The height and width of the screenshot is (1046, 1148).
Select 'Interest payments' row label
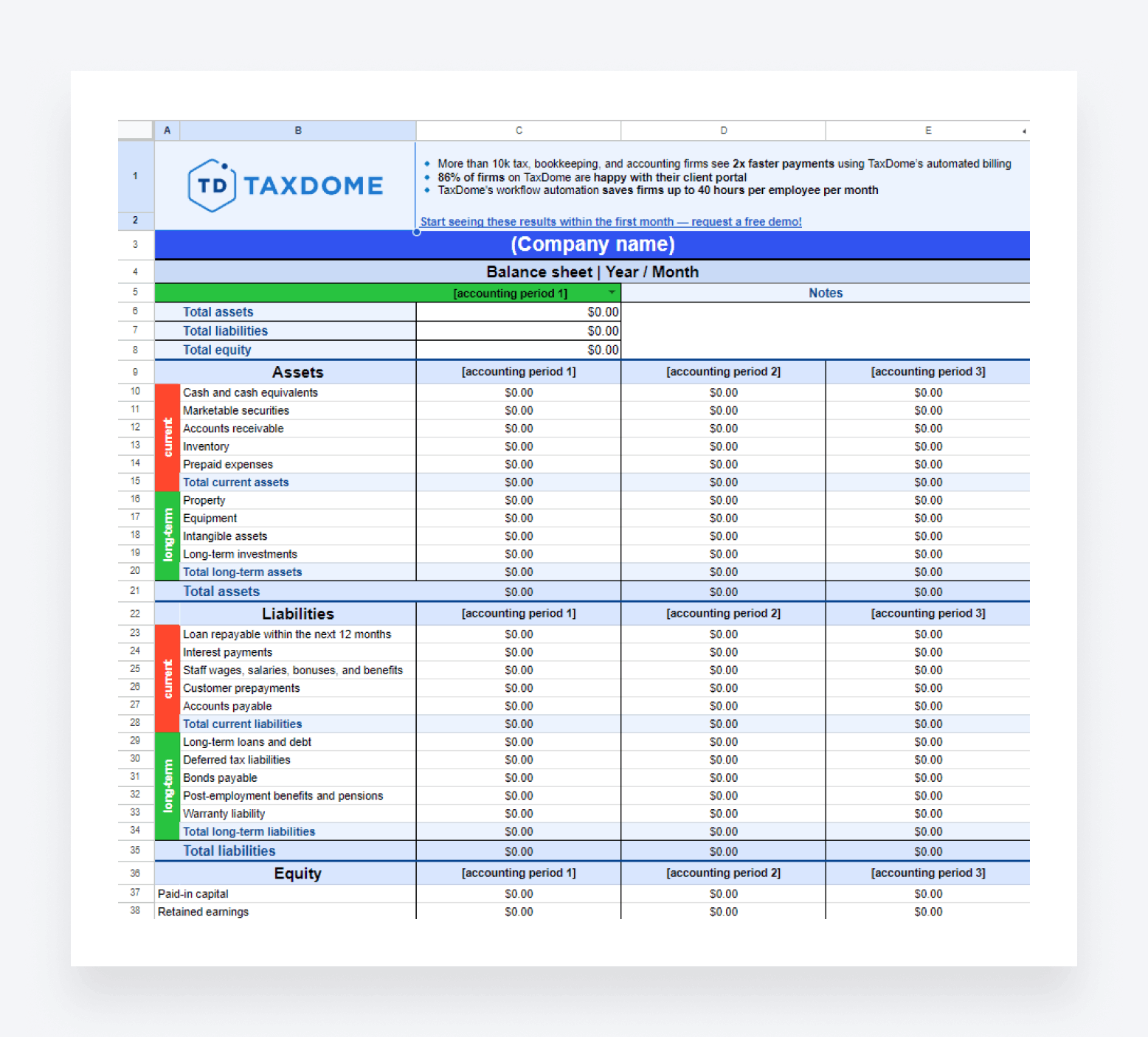[x=227, y=652]
